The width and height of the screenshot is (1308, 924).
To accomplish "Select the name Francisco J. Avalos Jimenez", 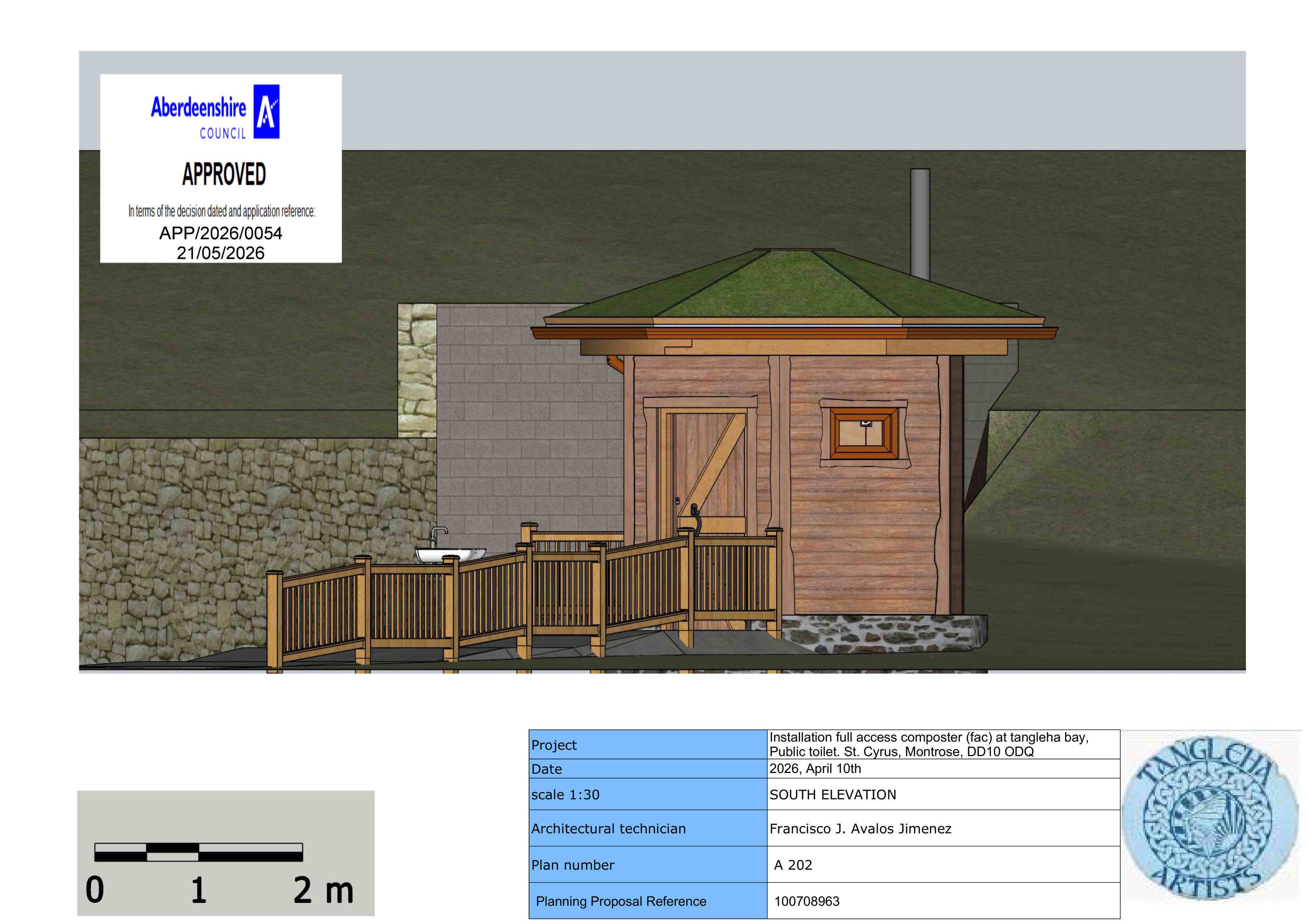I will click(860, 829).
